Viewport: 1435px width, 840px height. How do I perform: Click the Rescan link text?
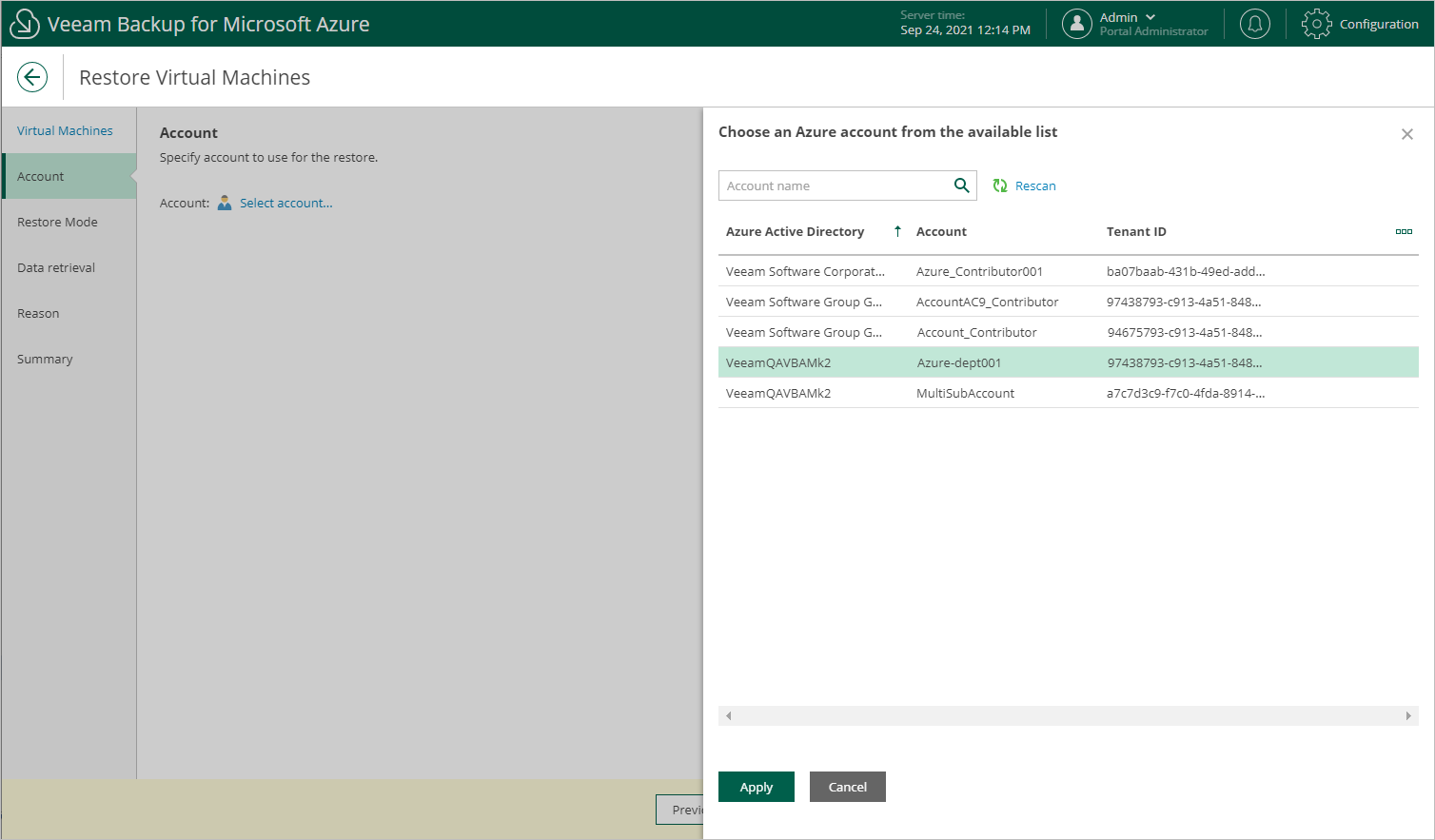(1035, 186)
